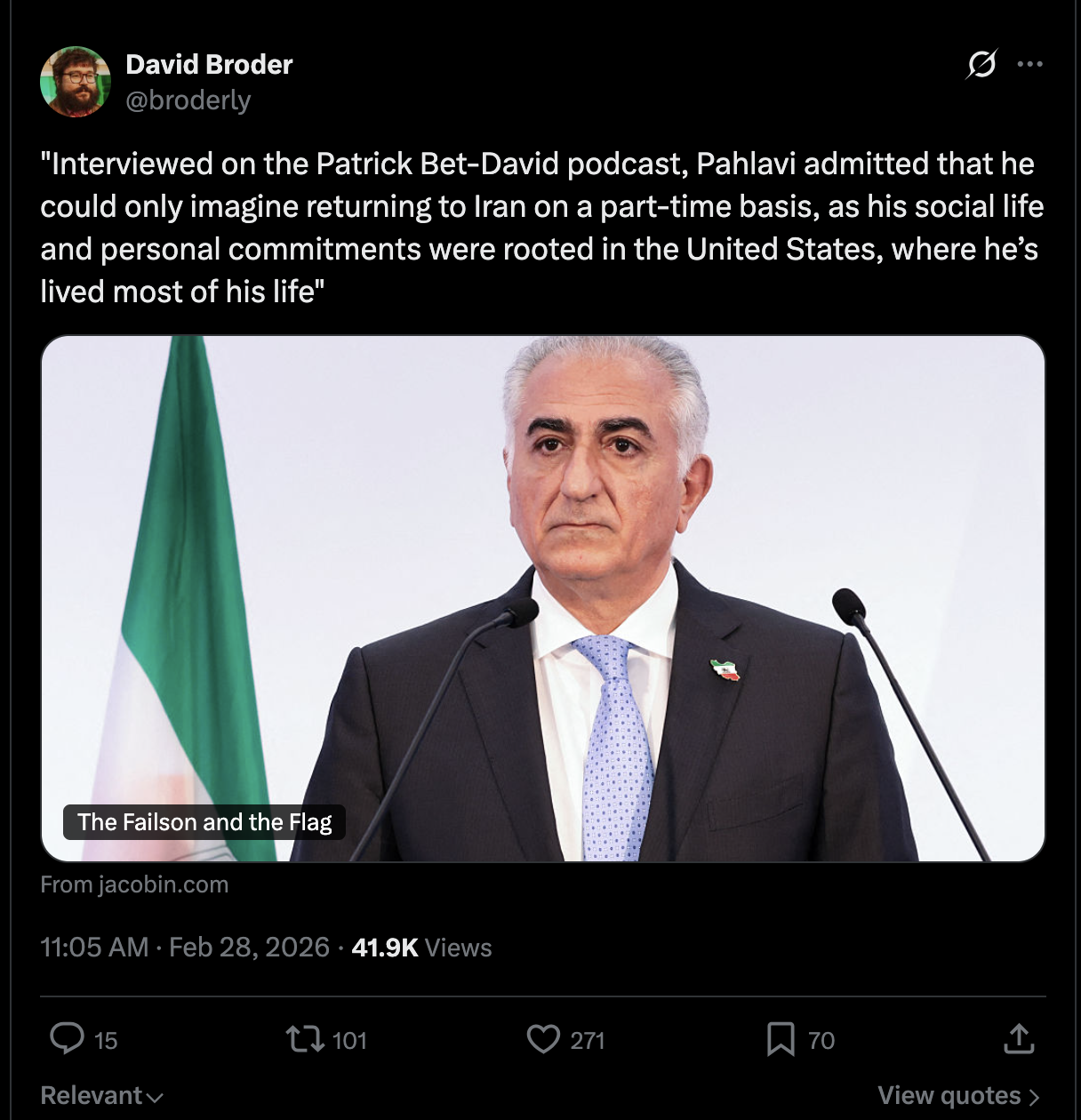Click the Grok explain-post icon

pyautogui.click(x=981, y=64)
